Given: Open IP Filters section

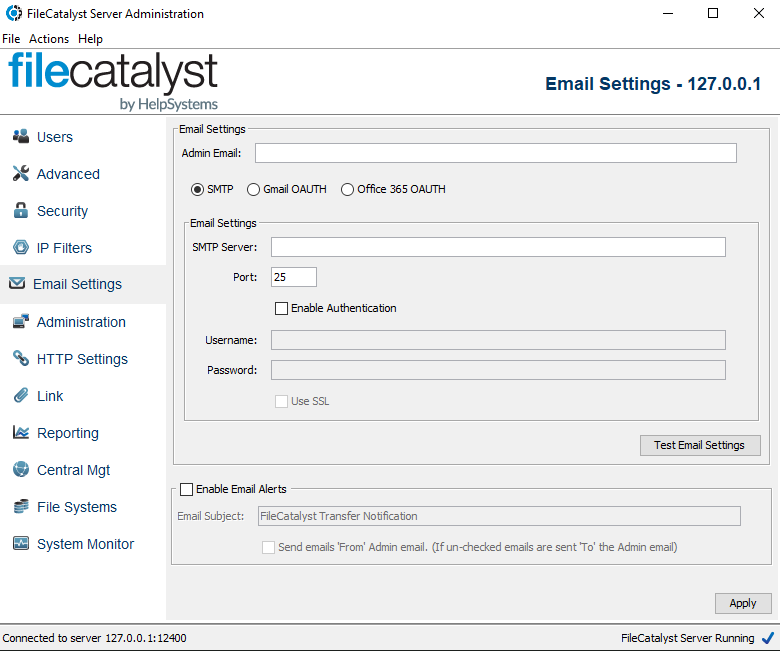Looking at the screenshot, I should tap(64, 248).
